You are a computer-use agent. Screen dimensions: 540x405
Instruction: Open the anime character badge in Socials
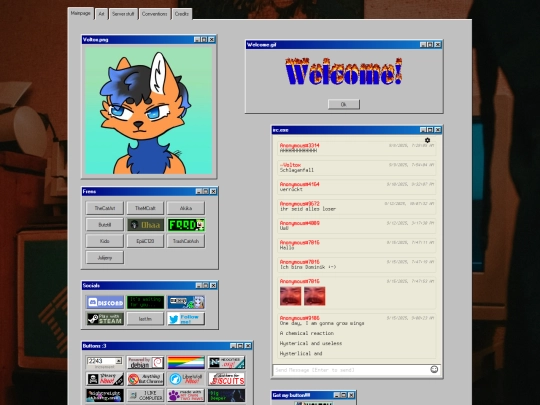pos(186,302)
